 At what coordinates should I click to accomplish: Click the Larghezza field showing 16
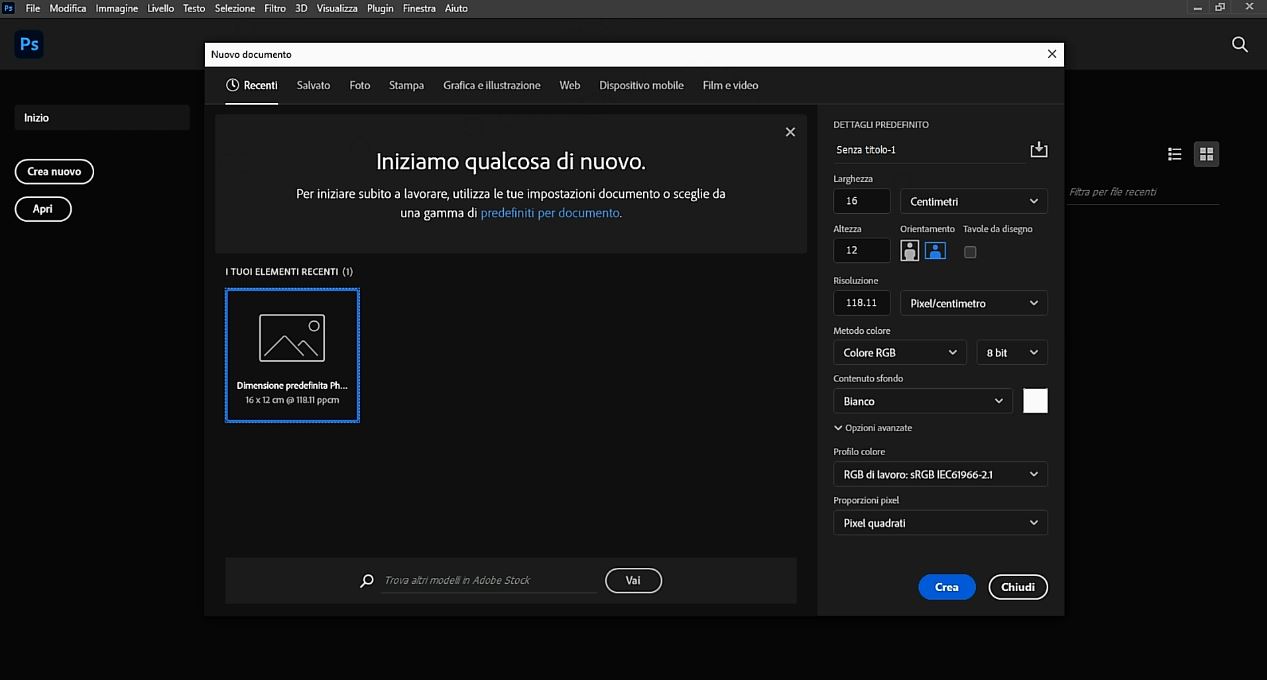[x=861, y=201]
